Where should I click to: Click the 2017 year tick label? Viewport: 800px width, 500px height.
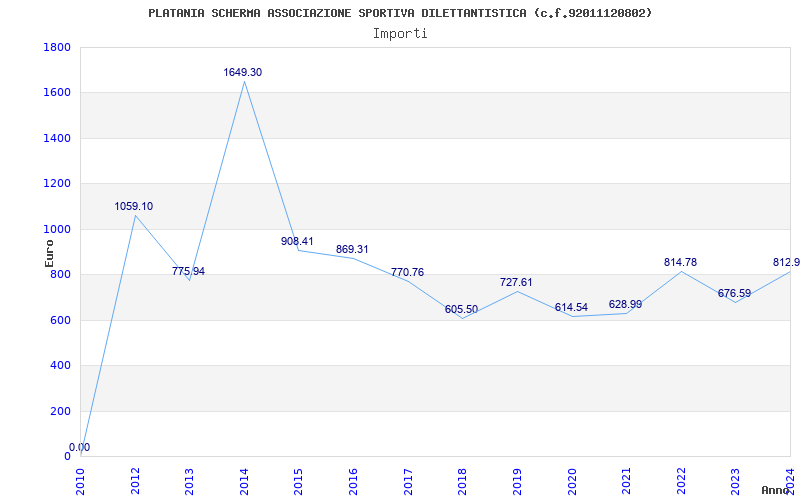point(408,482)
